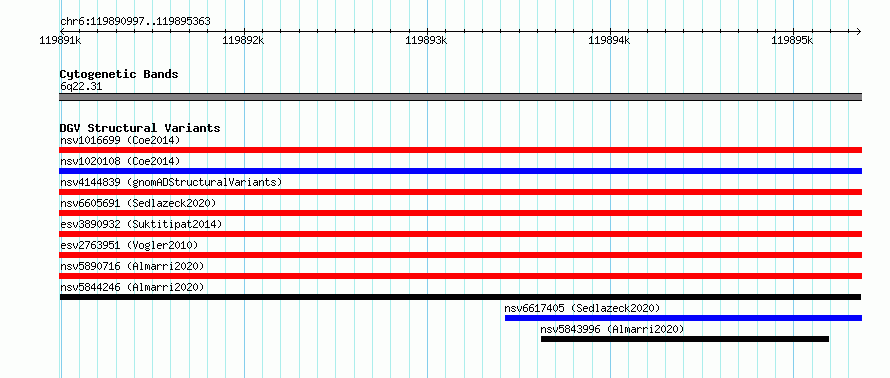Click the chr6:119890997..119895363 coordinate label
The height and width of the screenshot is (378, 890).
(135, 22)
